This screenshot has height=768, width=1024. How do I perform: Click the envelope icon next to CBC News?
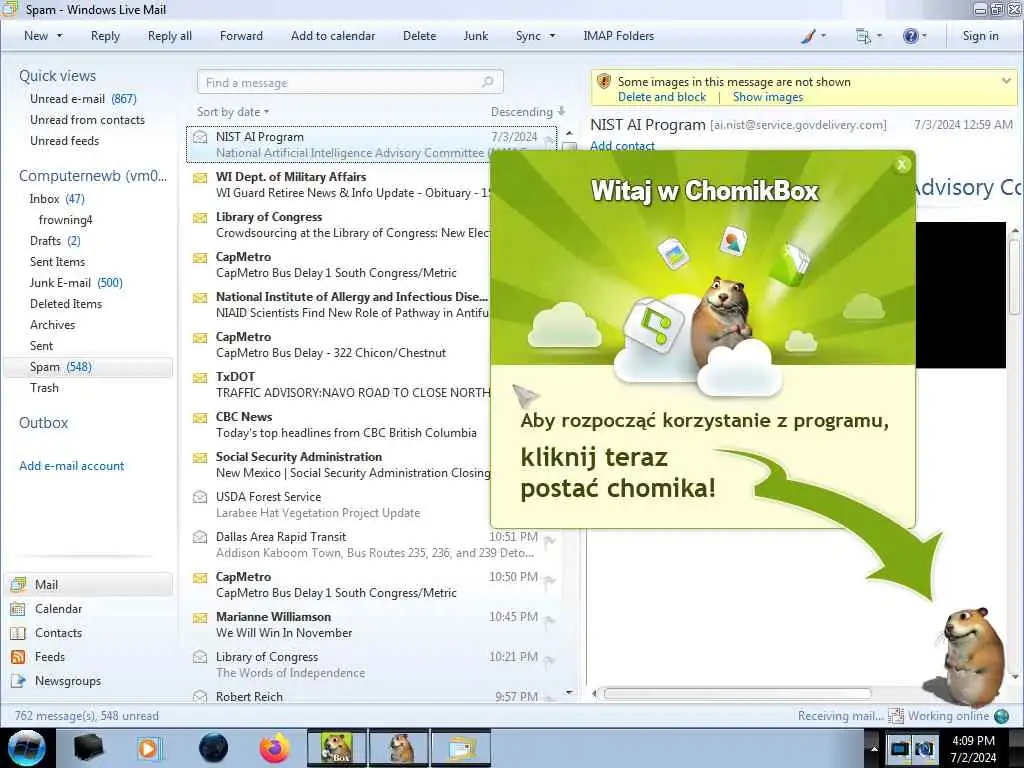click(200, 417)
